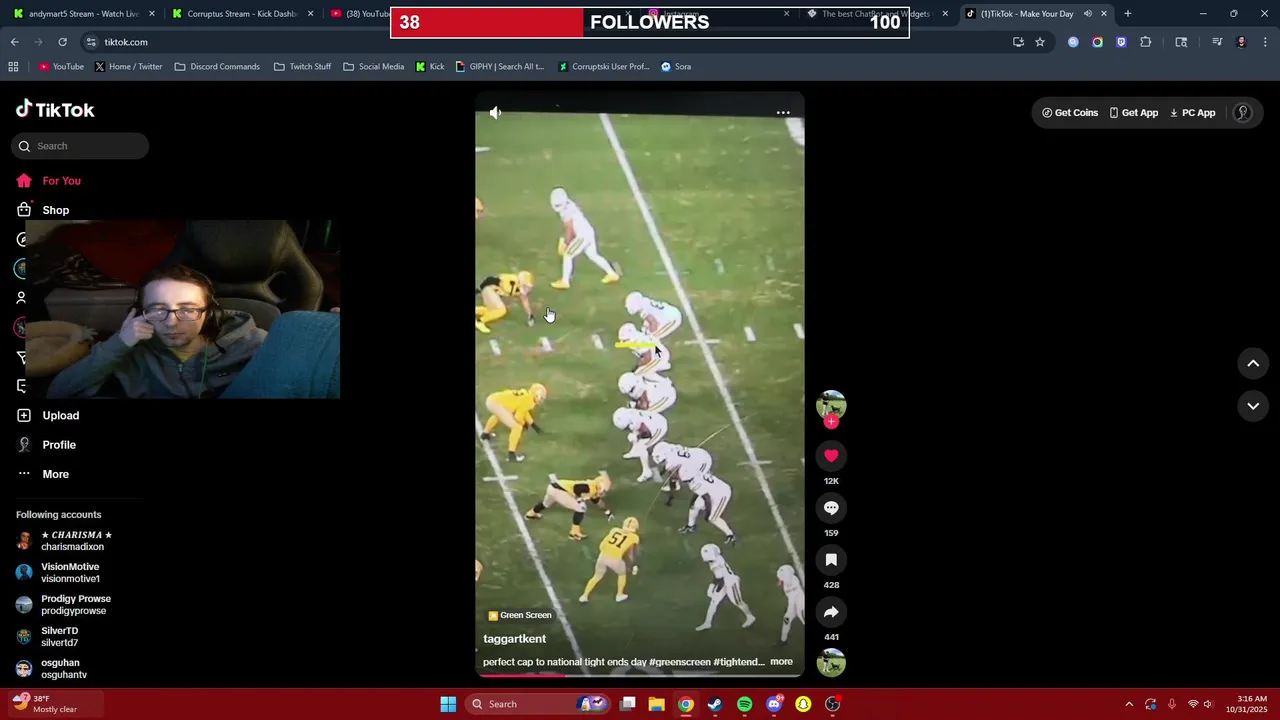
Task: Open the Shop section
Action: [43, 210]
